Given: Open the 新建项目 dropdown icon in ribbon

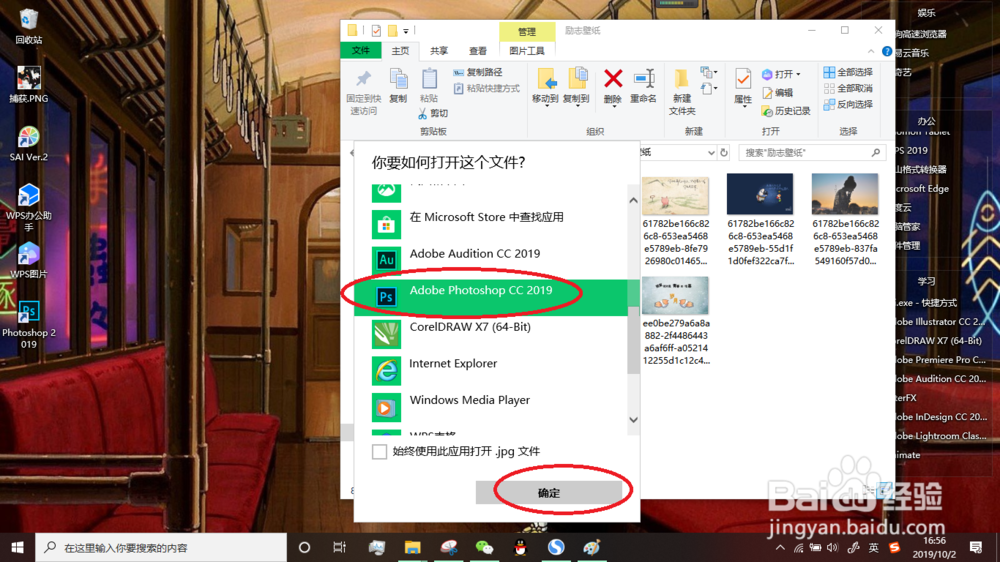Looking at the screenshot, I should click(x=708, y=73).
